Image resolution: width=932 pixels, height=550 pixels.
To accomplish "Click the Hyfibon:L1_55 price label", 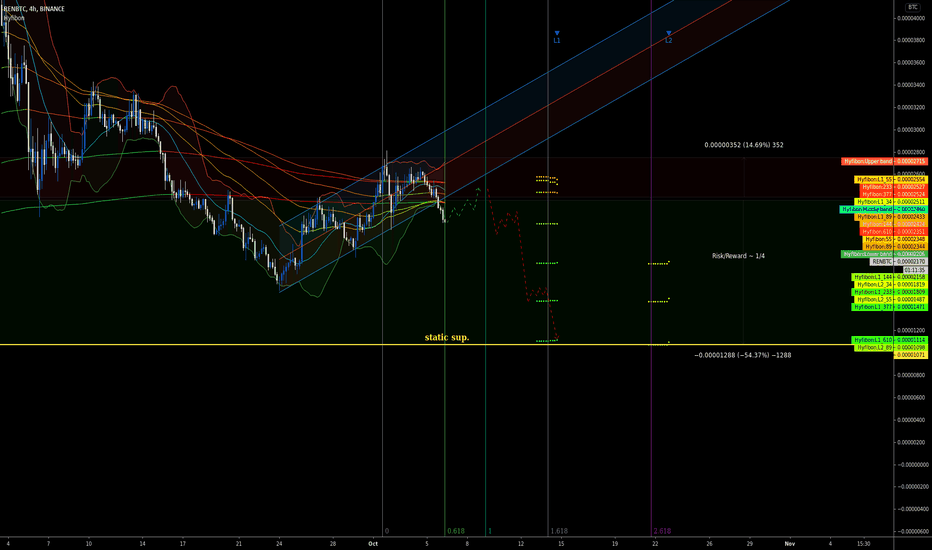I will pyautogui.click(x=891, y=180).
